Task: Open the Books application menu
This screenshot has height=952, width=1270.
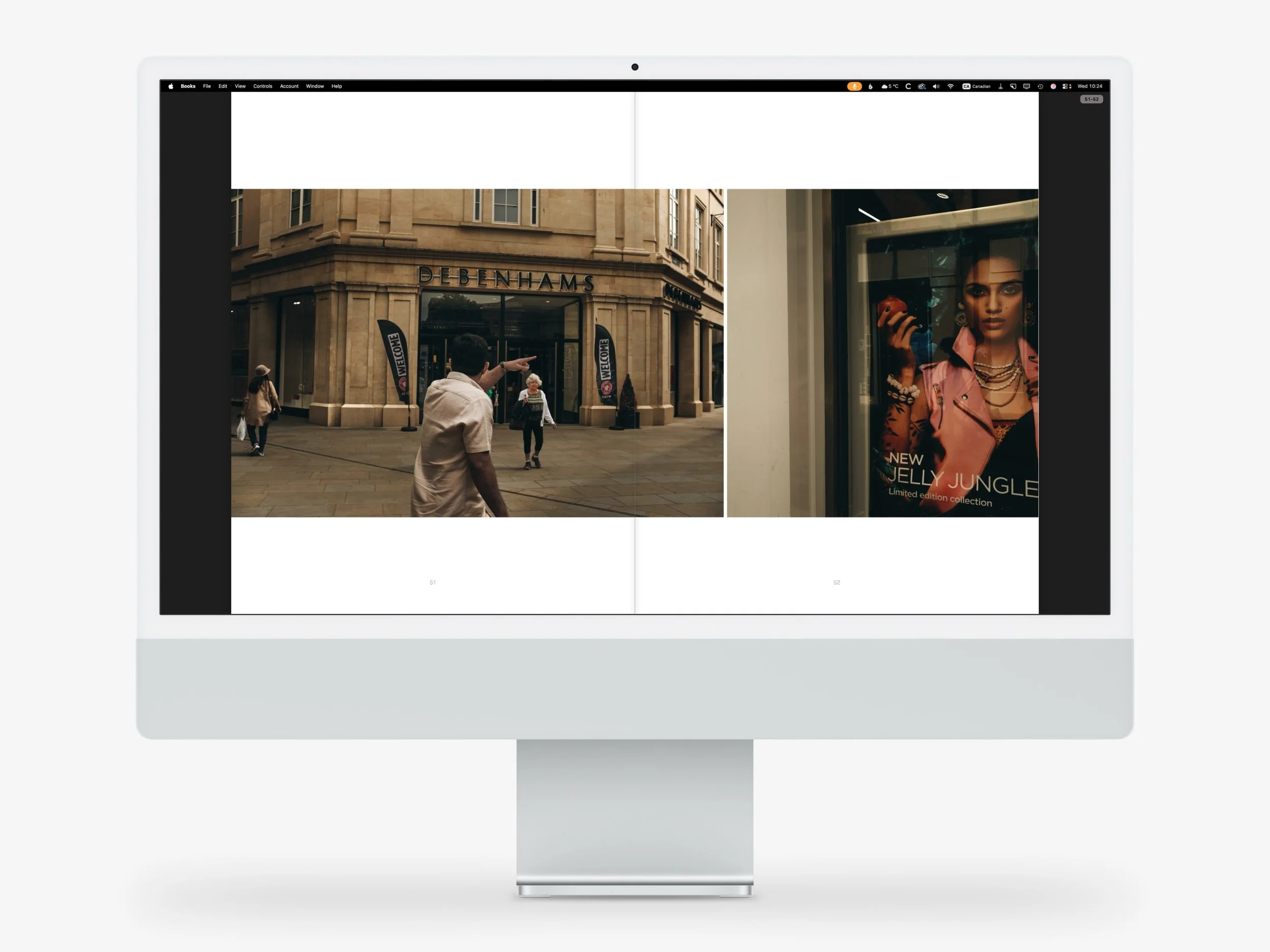Action: 188,86
